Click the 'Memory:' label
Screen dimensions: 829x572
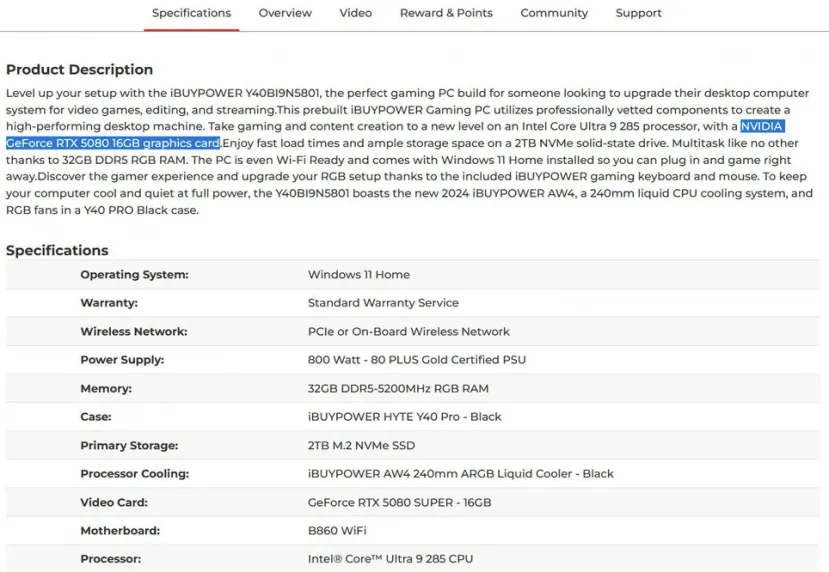(106, 389)
